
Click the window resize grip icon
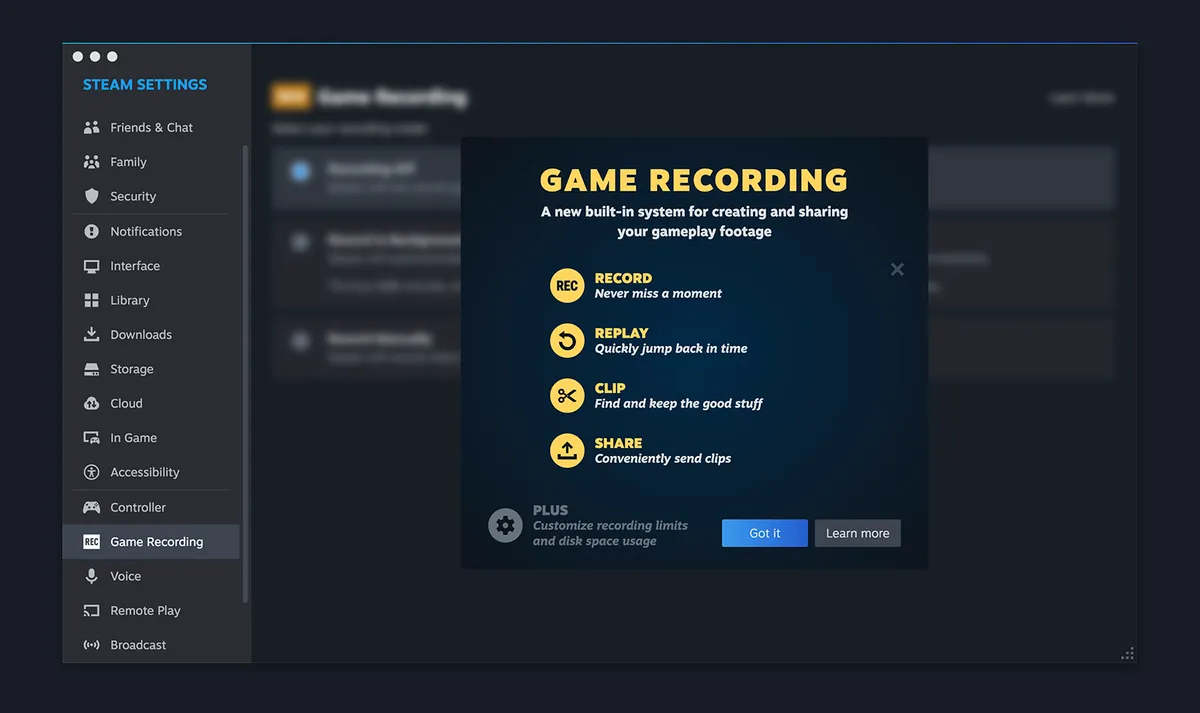pyautogui.click(x=1128, y=654)
